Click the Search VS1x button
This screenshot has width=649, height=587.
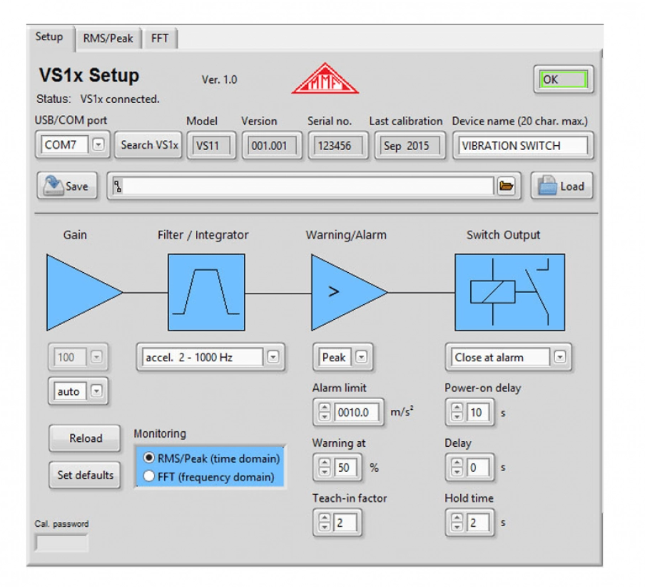point(149,145)
